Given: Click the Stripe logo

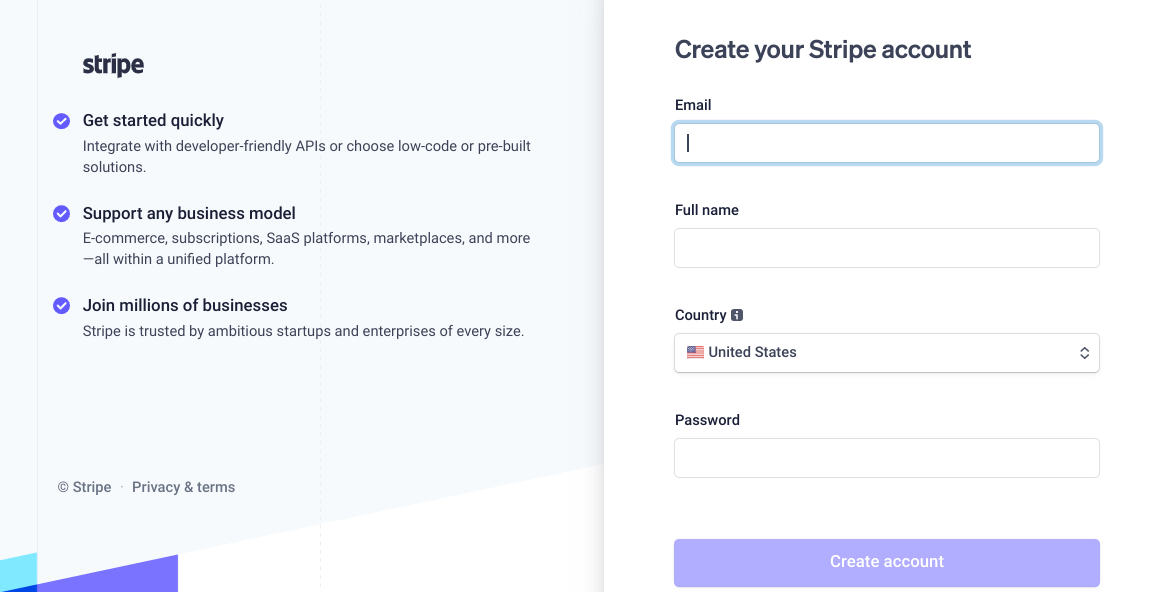Looking at the screenshot, I should [x=112, y=65].
